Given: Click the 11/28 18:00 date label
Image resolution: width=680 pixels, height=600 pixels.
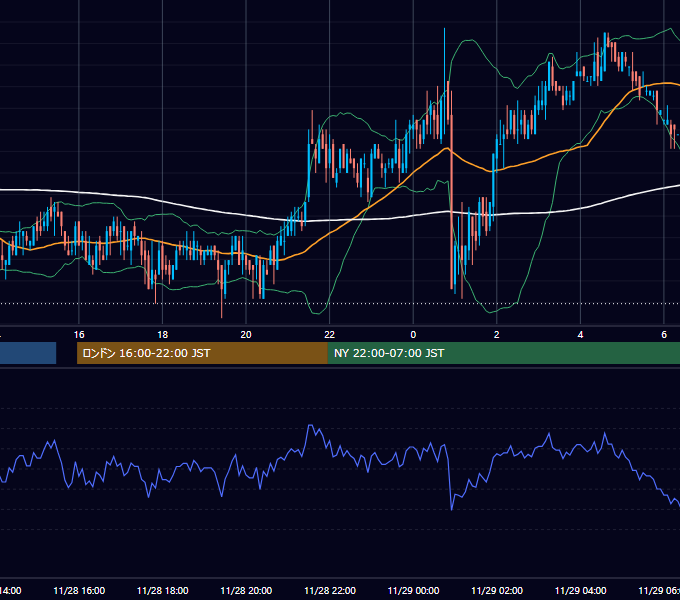Looking at the screenshot, I should click(x=163, y=591).
